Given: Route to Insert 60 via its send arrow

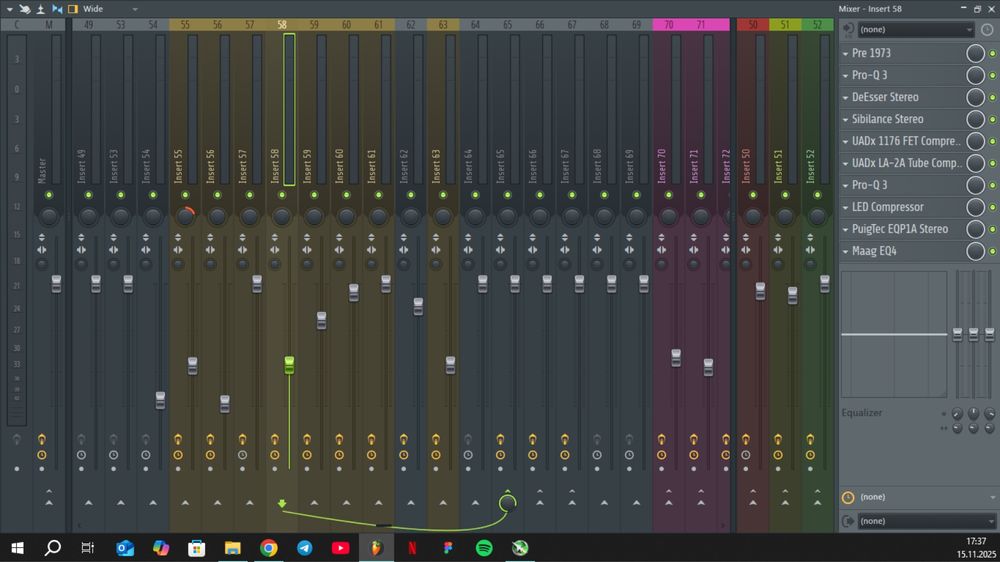Looking at the screenshot, I should click(346, 503).
